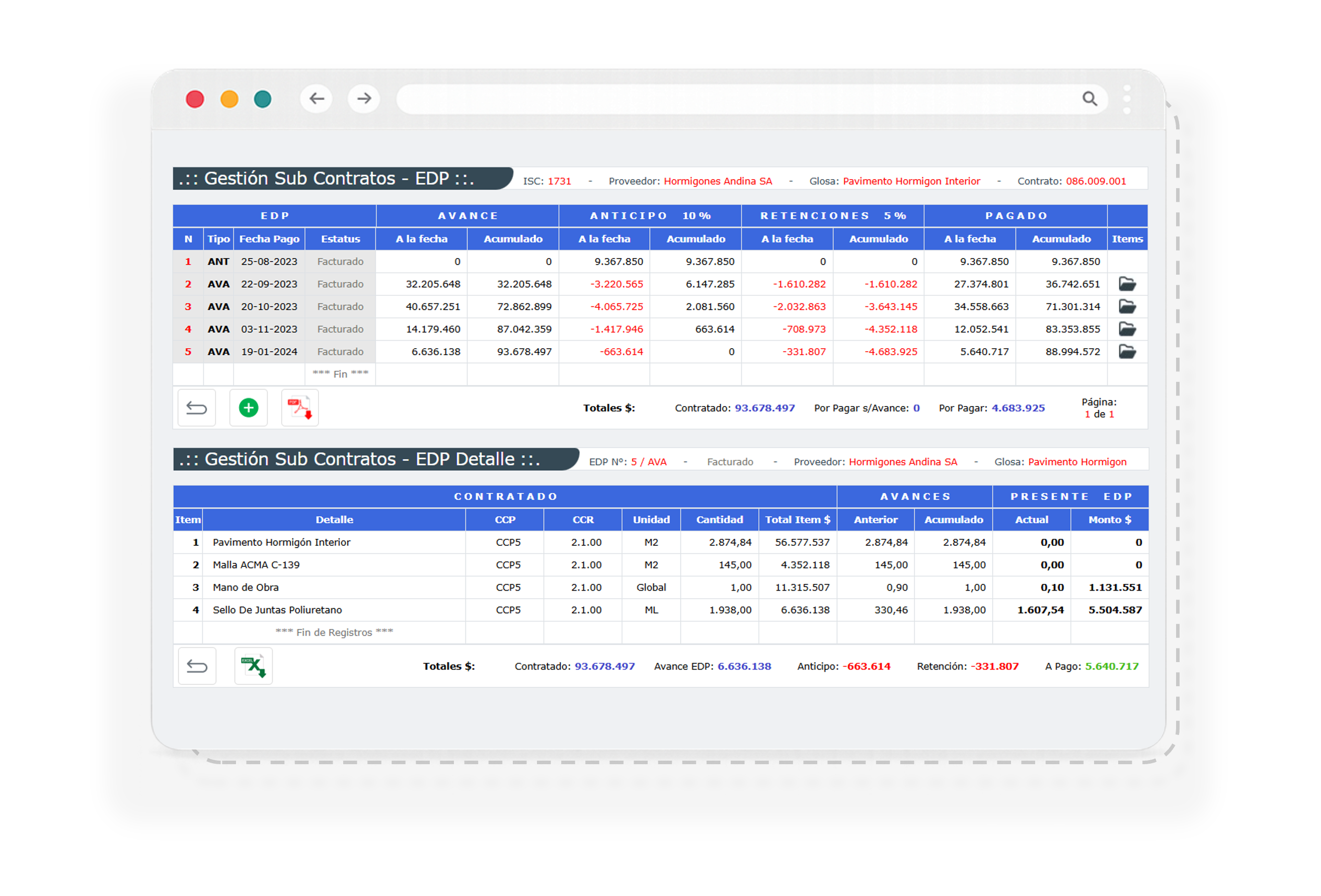Click back arrow in EDP Detalle panel
1321x896 pixels.
(x=197, y=666)
